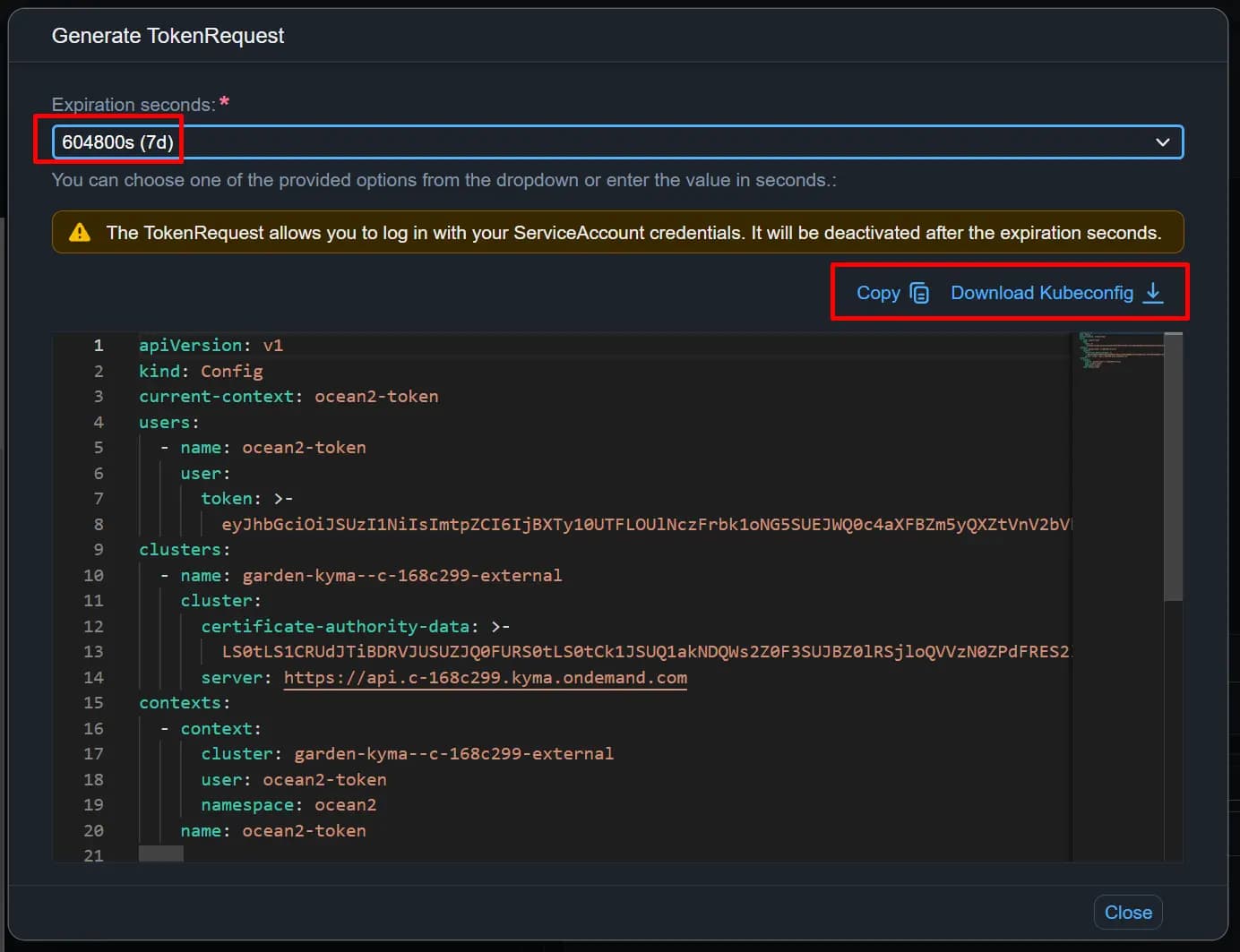Click 'current-context: ocean2-token' line
Image resolution: width=1240 pixels, height=952 pixels.
288,397
